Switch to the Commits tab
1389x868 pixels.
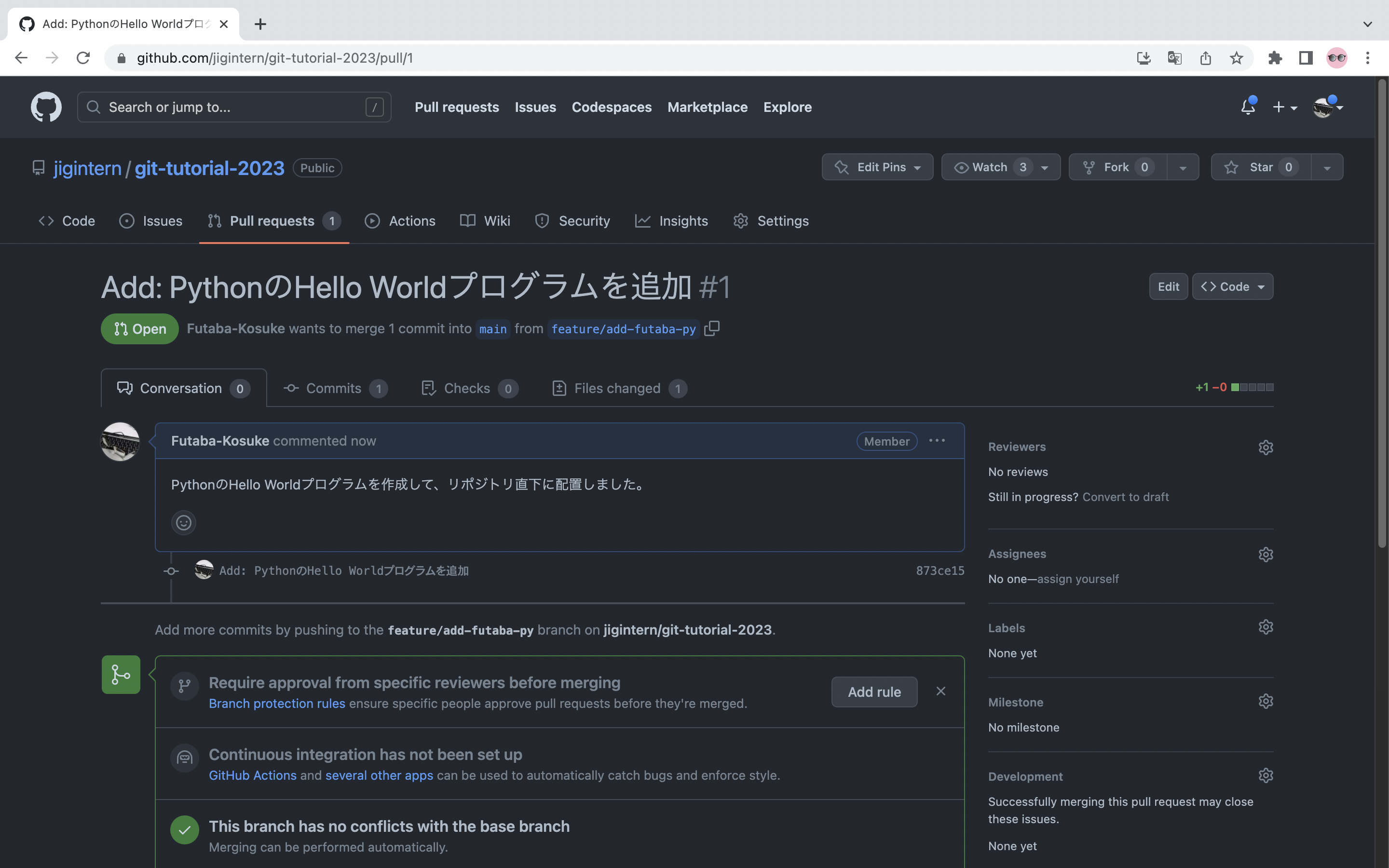click(334, 387)
